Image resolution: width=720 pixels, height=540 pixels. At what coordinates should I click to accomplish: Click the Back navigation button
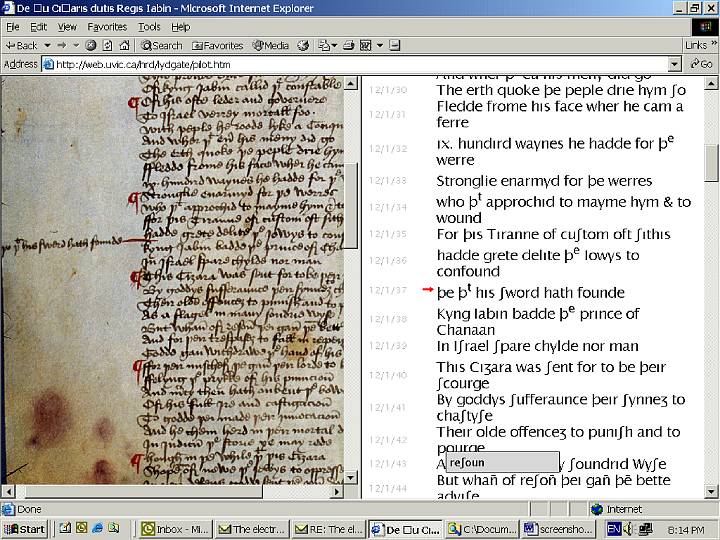tap(21, 45)
